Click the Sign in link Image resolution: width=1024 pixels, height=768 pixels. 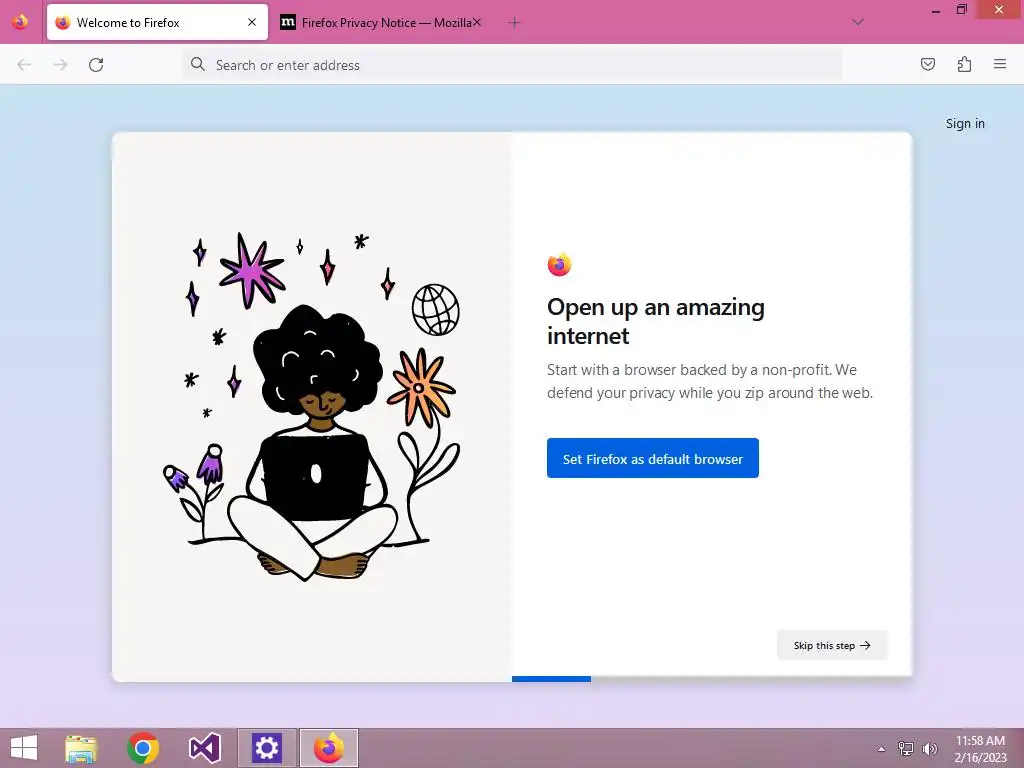(965, 123)
